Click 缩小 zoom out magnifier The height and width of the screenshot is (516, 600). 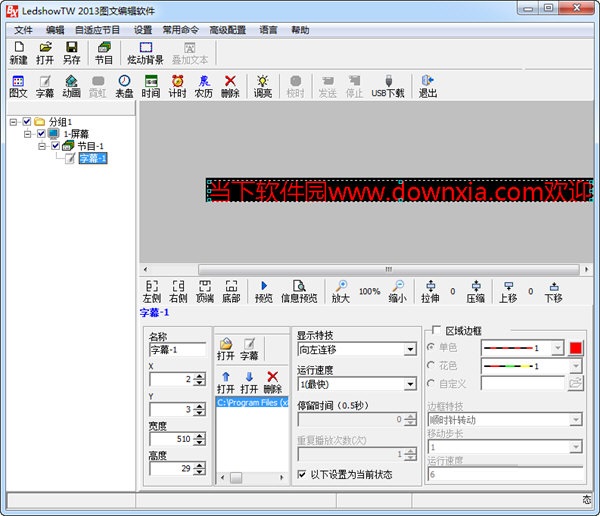tap(398, 292)
